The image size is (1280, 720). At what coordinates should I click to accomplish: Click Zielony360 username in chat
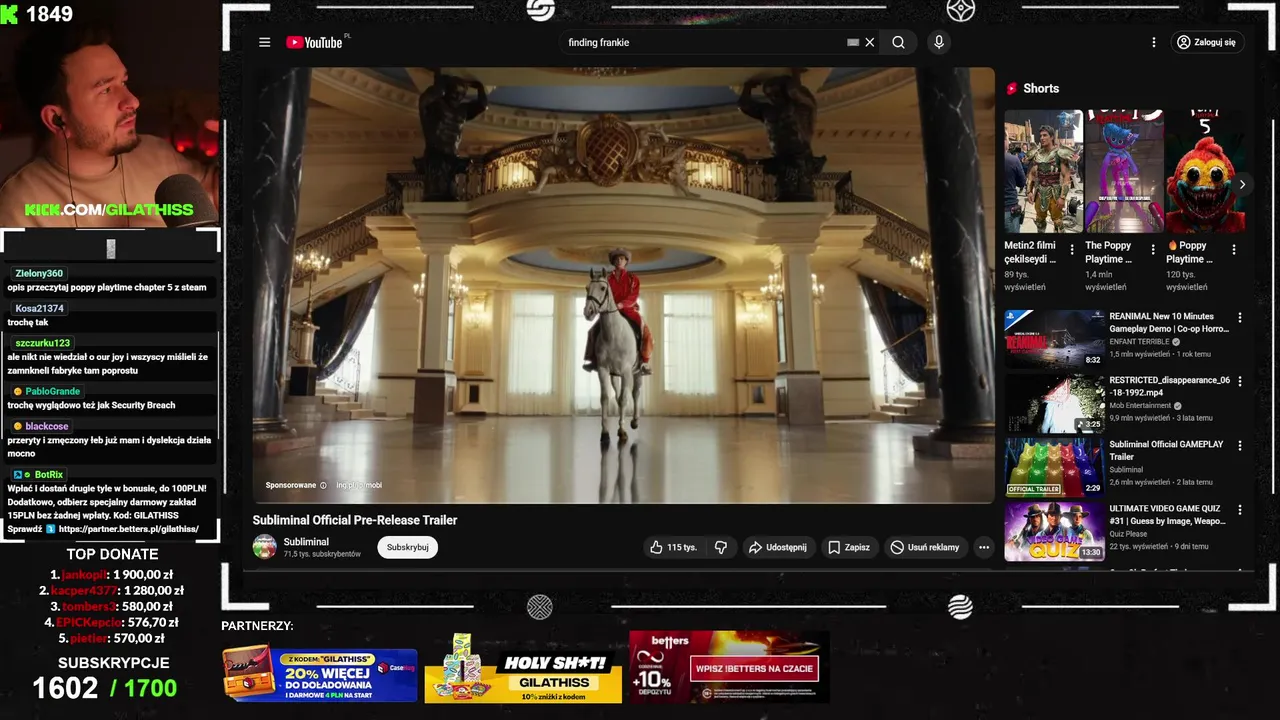click(39, 273)
